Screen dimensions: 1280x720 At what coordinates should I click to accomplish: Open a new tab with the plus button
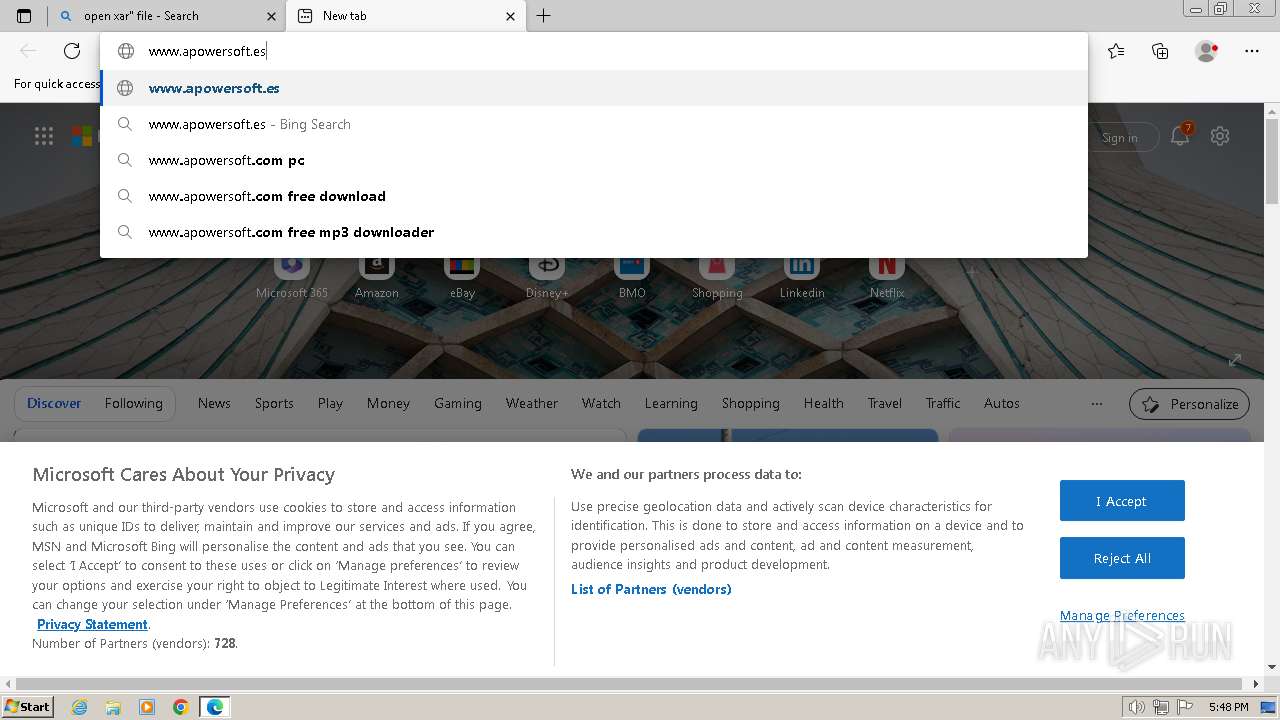[x=543, y=16]
